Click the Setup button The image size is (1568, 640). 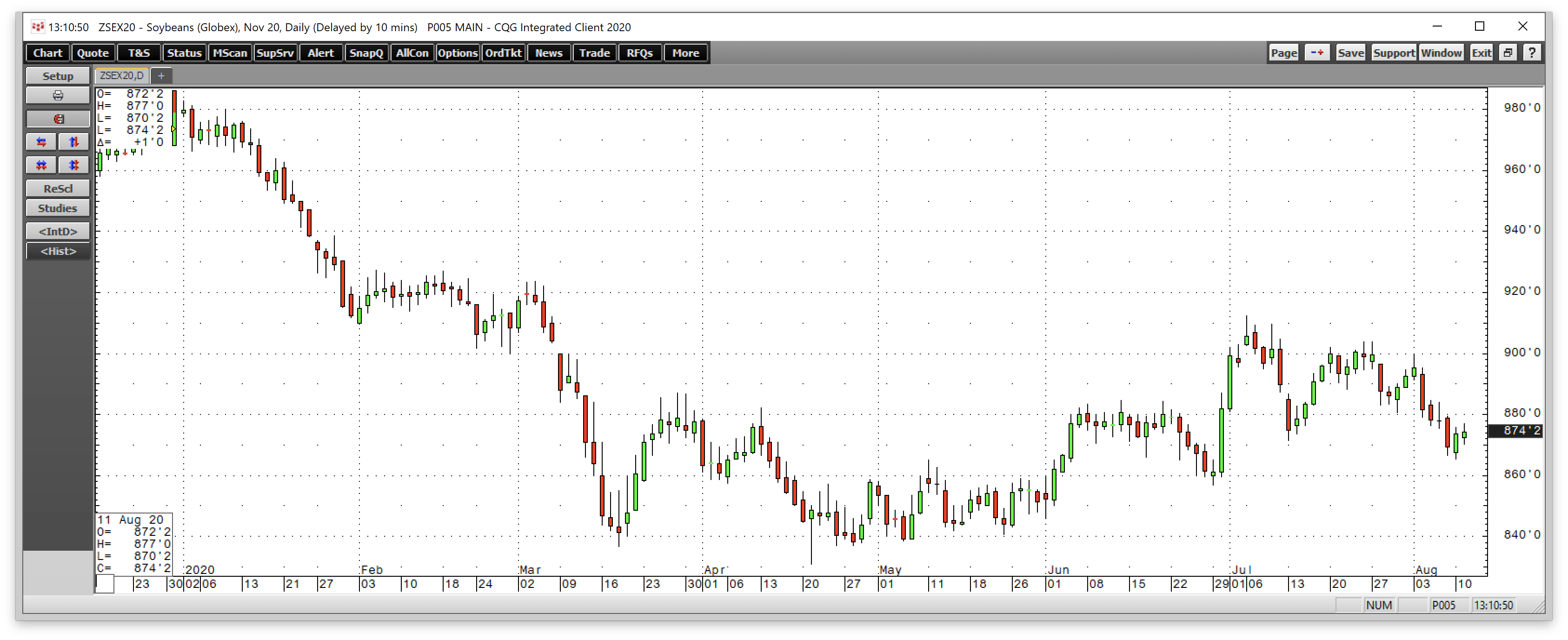coord(58,76)
